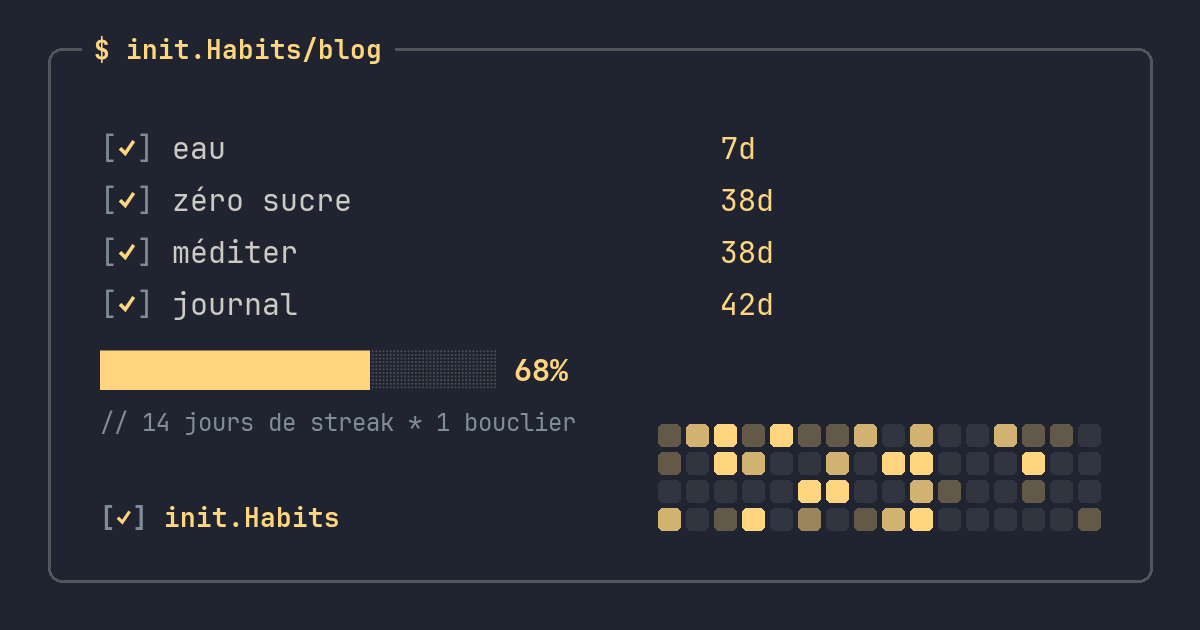Click the filled portion of progress bar
The width and height of the screenshot is (1200, 630).
[x=235, y=370]
